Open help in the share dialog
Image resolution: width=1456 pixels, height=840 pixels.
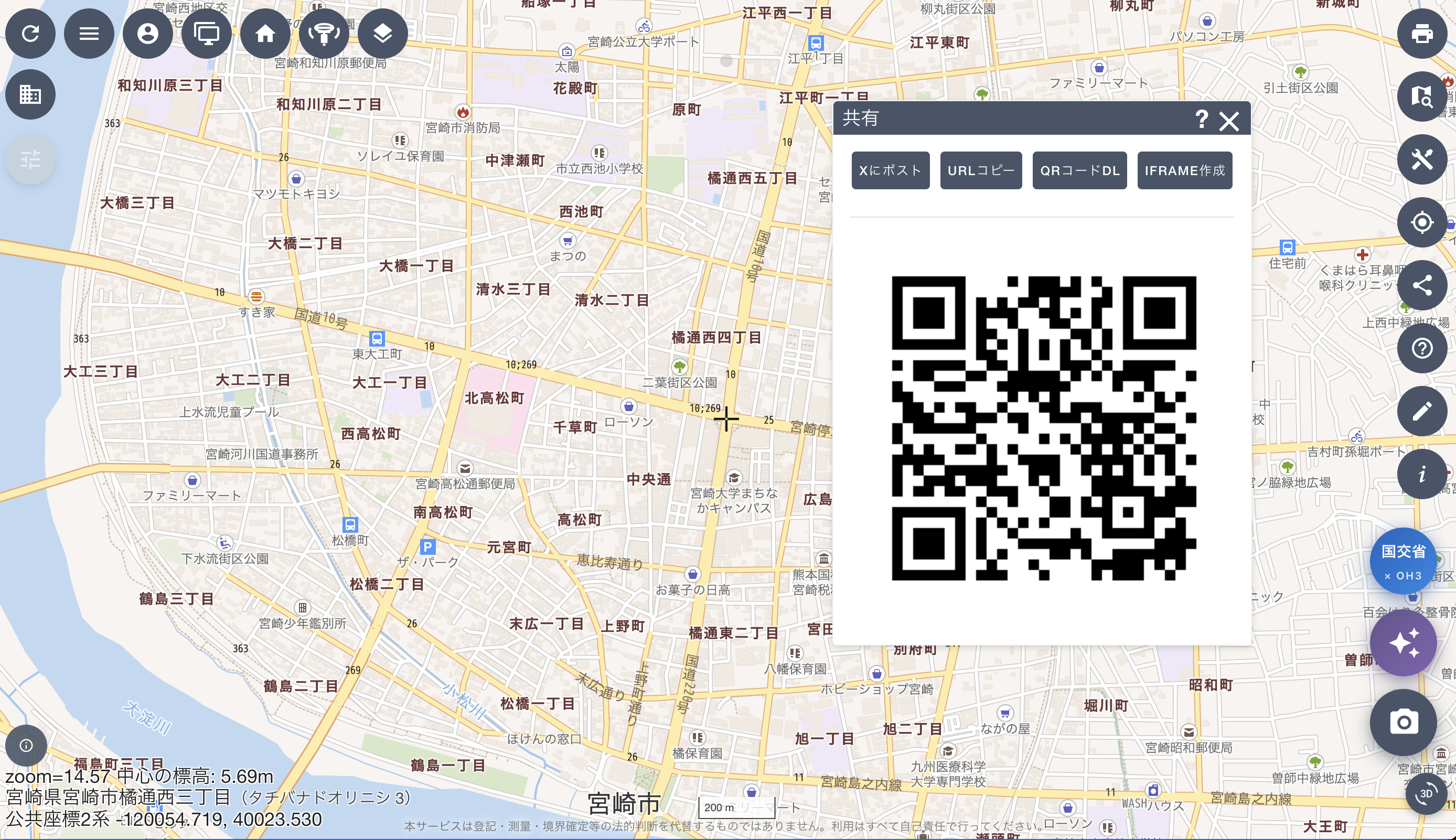point(1202,120)
